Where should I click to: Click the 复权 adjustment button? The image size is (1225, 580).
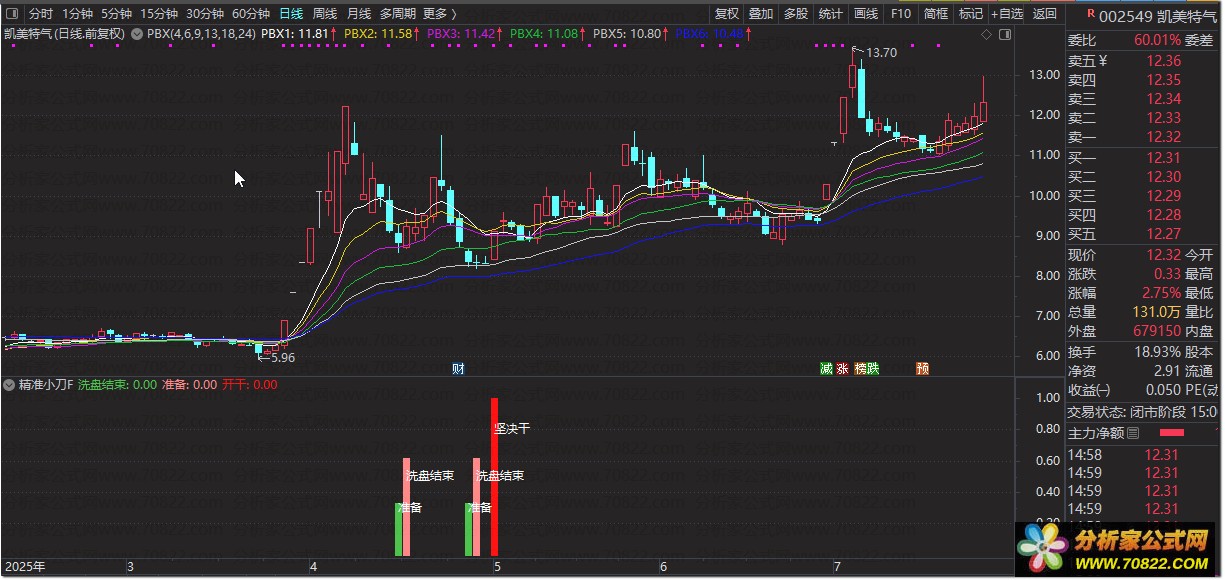(727, 14)
